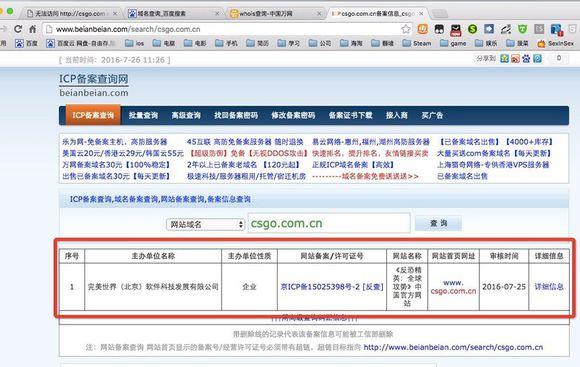Open the 网站域名 query type dropdown
Screen dimensions: 580x367
point(205,224)
